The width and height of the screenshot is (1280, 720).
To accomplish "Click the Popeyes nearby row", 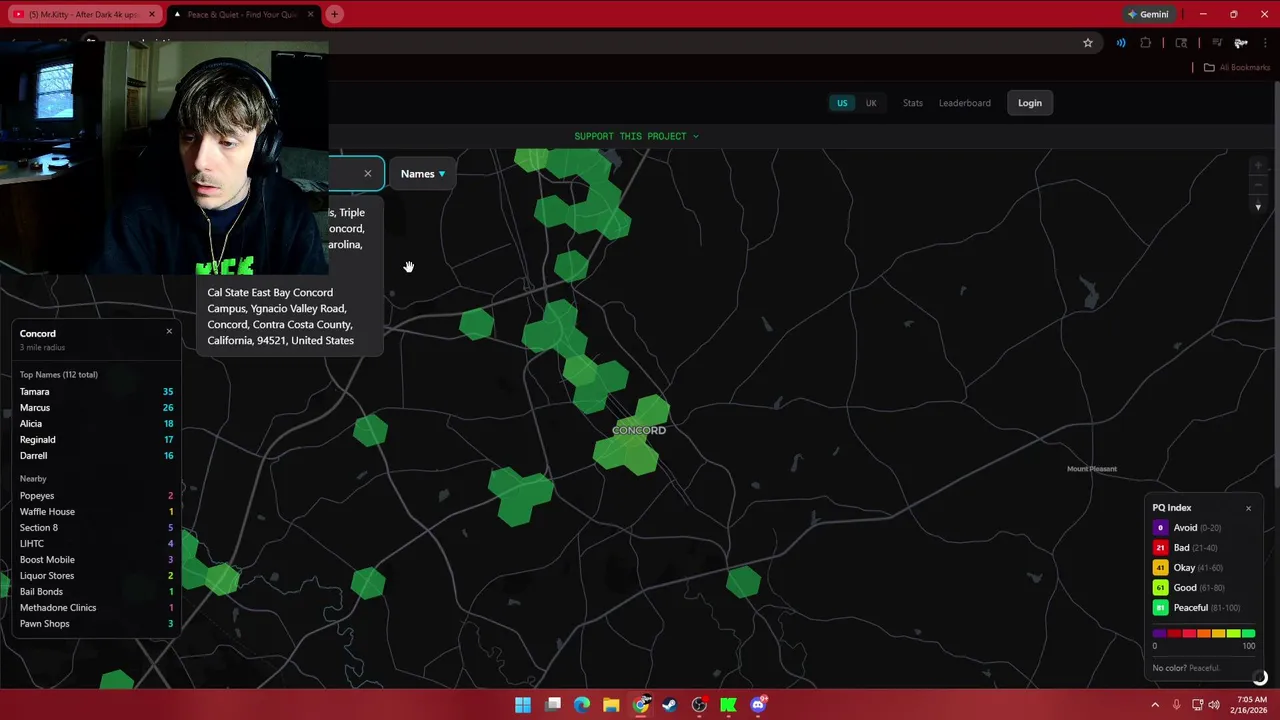I will [x=96, y=496].
